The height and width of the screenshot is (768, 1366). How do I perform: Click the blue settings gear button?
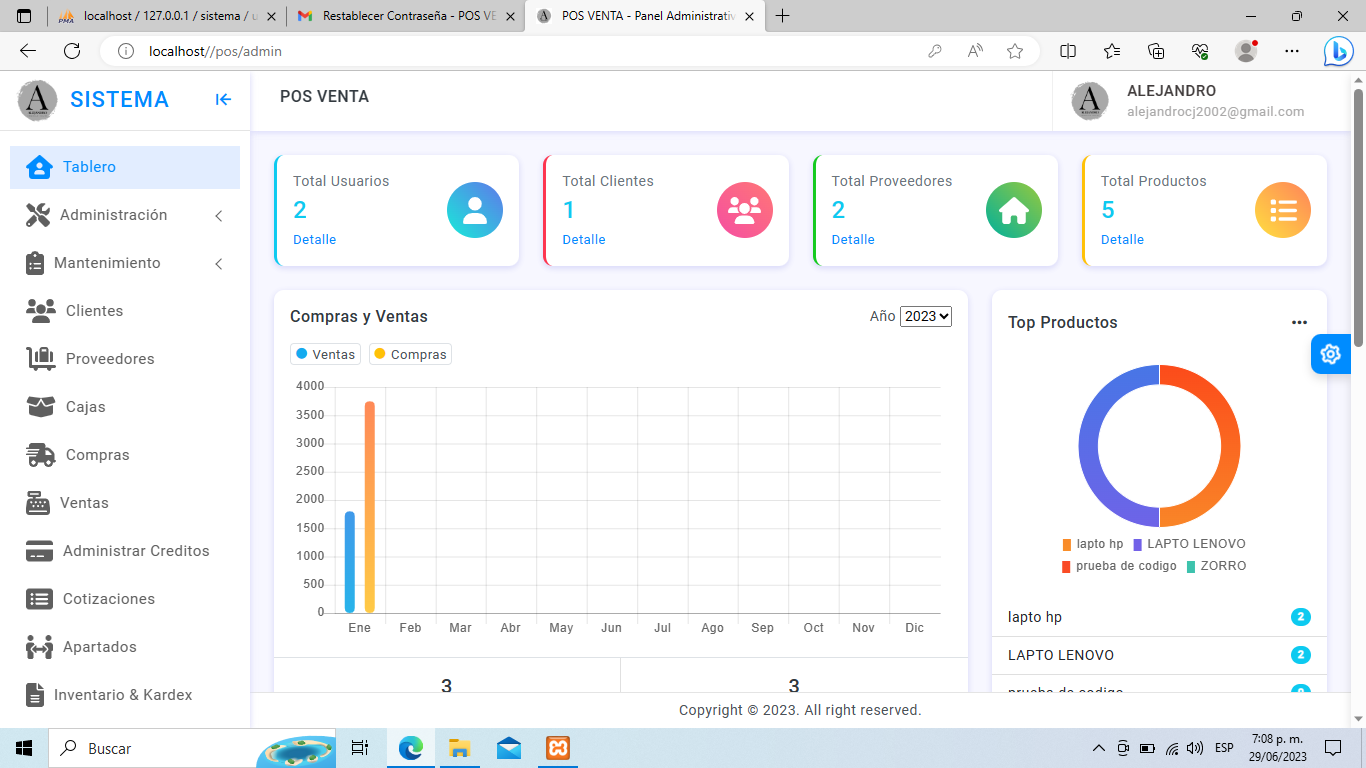pos(1330,354)
